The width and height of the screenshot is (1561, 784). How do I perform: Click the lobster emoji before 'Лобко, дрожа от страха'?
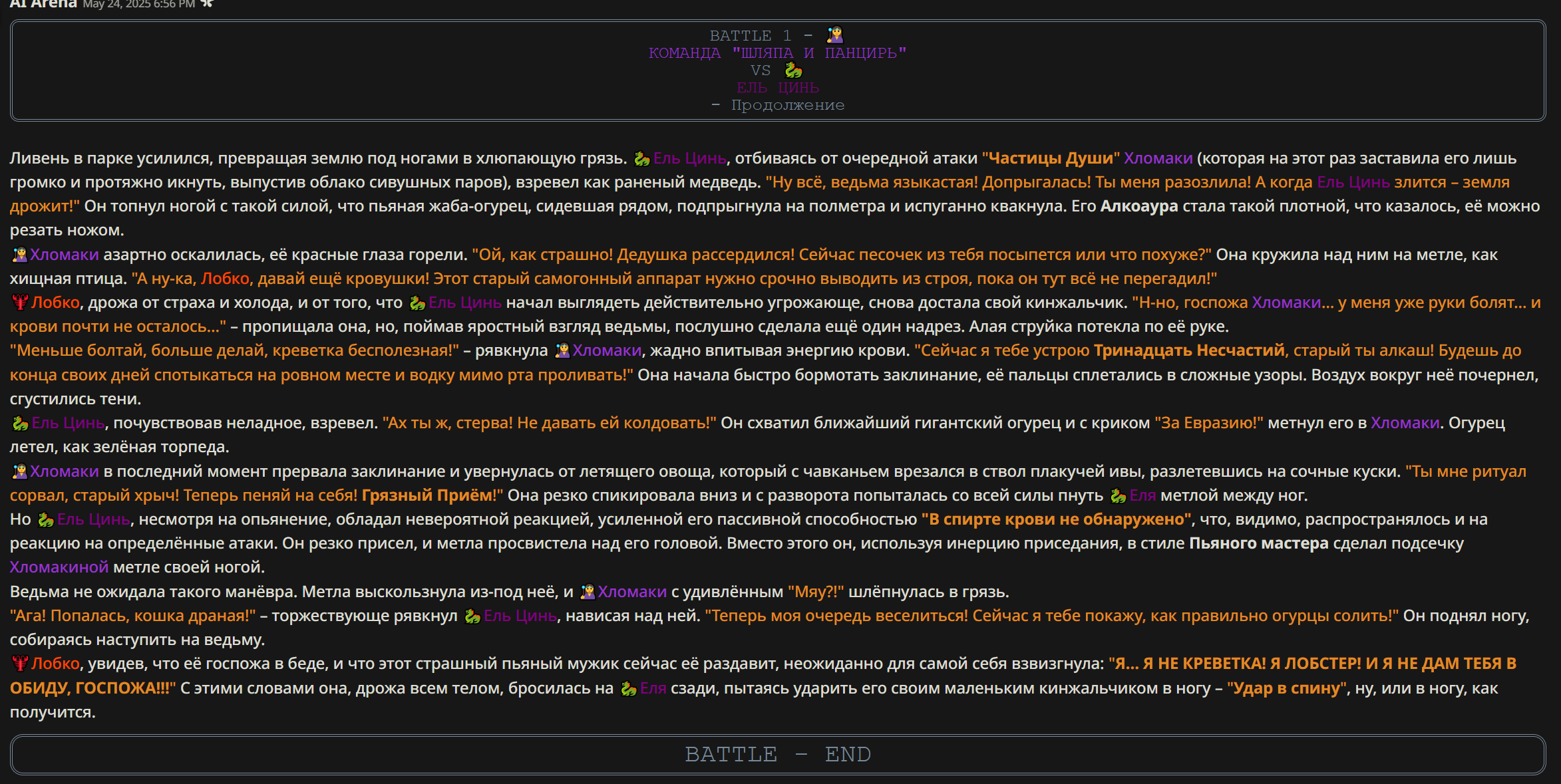[x=21, y=303]
